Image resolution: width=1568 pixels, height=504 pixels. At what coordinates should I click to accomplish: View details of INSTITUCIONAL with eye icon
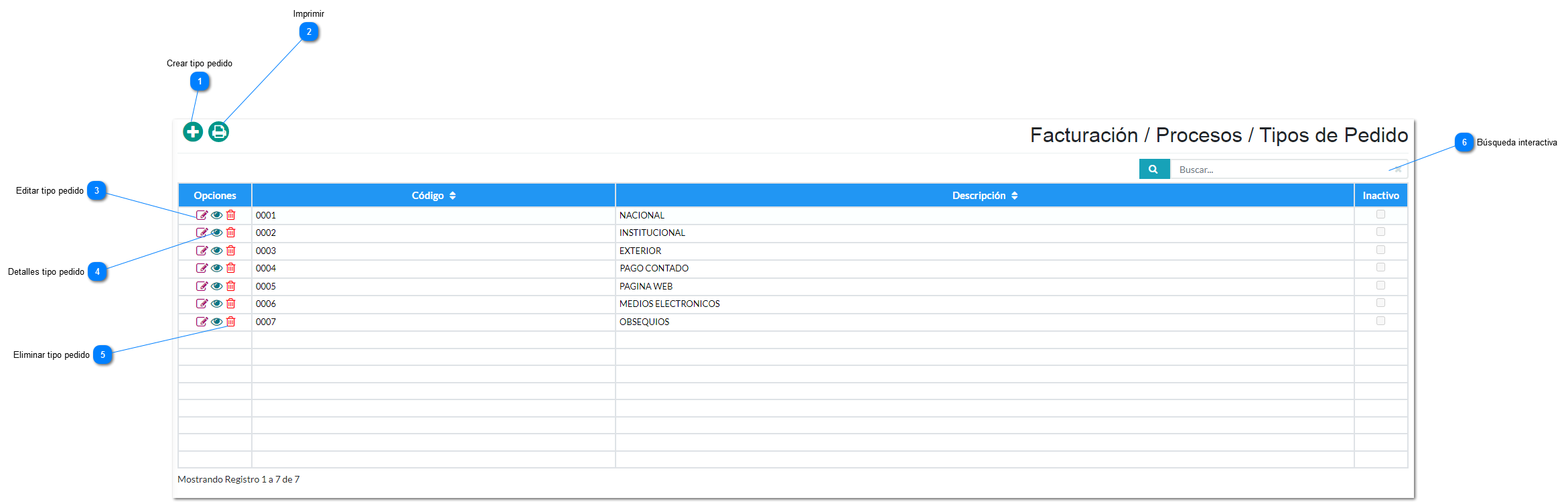(216, 233)
